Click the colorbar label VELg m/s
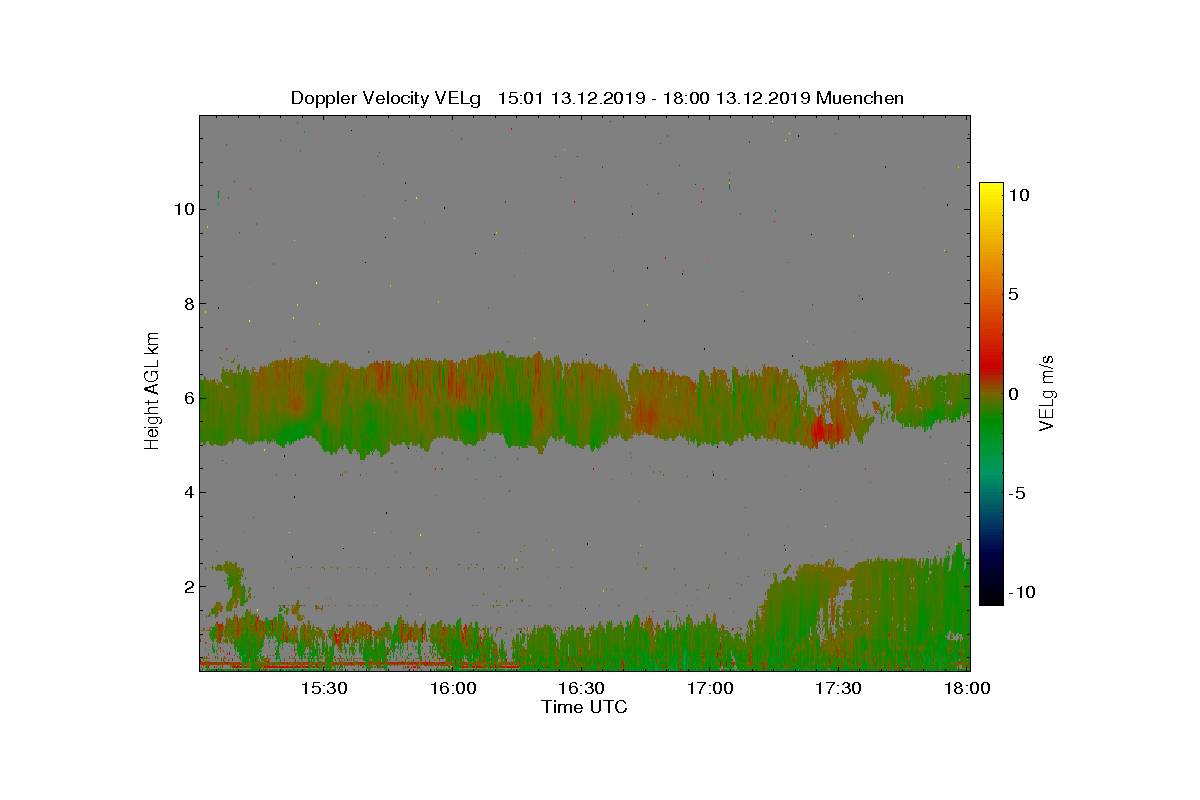This screenshot has width=1200, height=800. (1047, 392)
